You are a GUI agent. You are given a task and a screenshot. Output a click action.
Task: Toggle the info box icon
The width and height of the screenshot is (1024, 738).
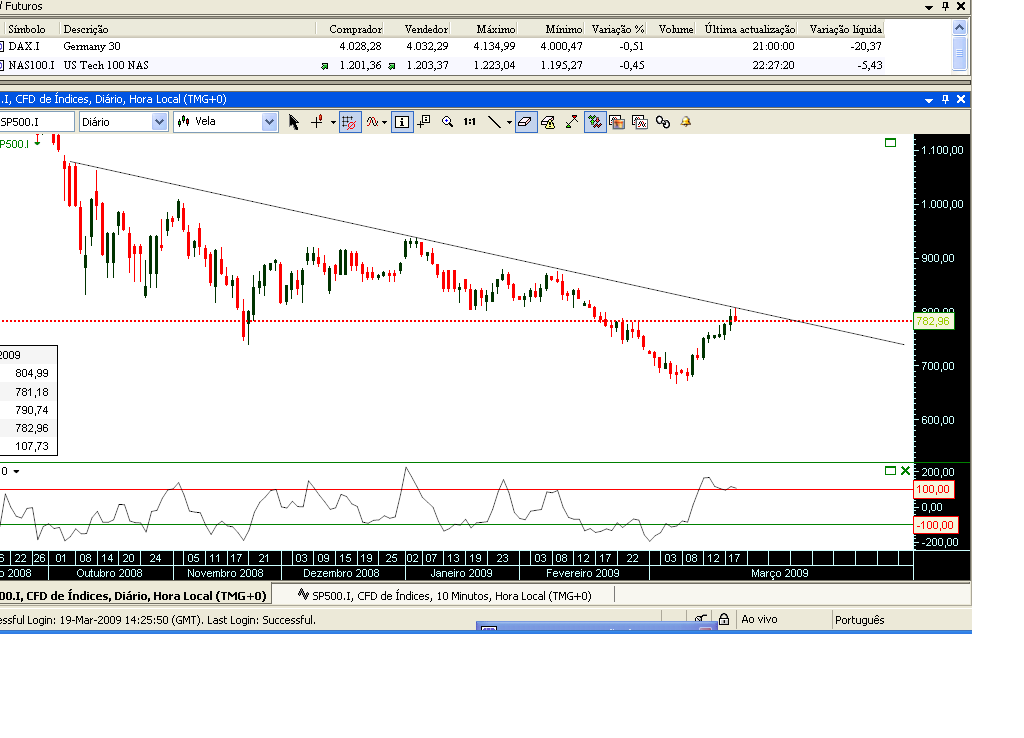402,122
